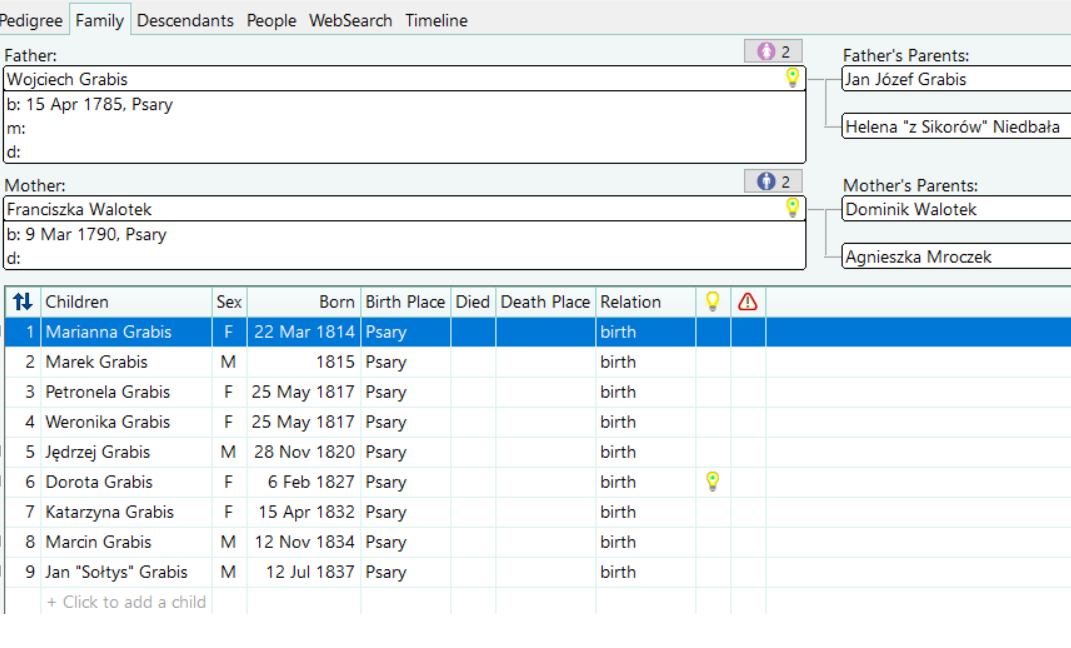Click the lightbulb hint in Dorota Grabis row
This screenshot has width=1071, height=648.
pyautogui.click(x=712, y=482)
